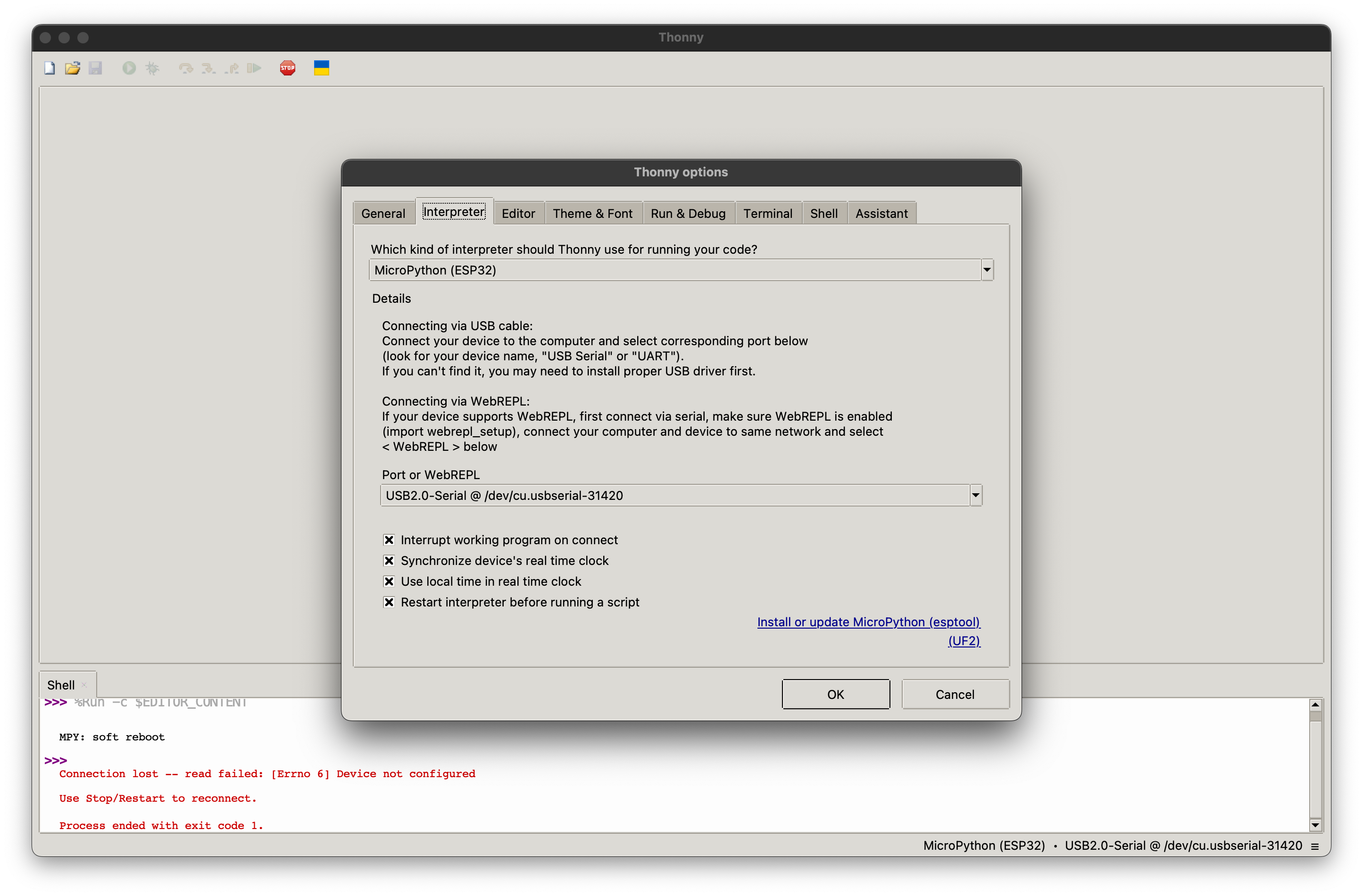The height and width of the screenshot is (896, 1363).
Task: Uncheck Interrupt working program on connect
Action: coord(389,540)
